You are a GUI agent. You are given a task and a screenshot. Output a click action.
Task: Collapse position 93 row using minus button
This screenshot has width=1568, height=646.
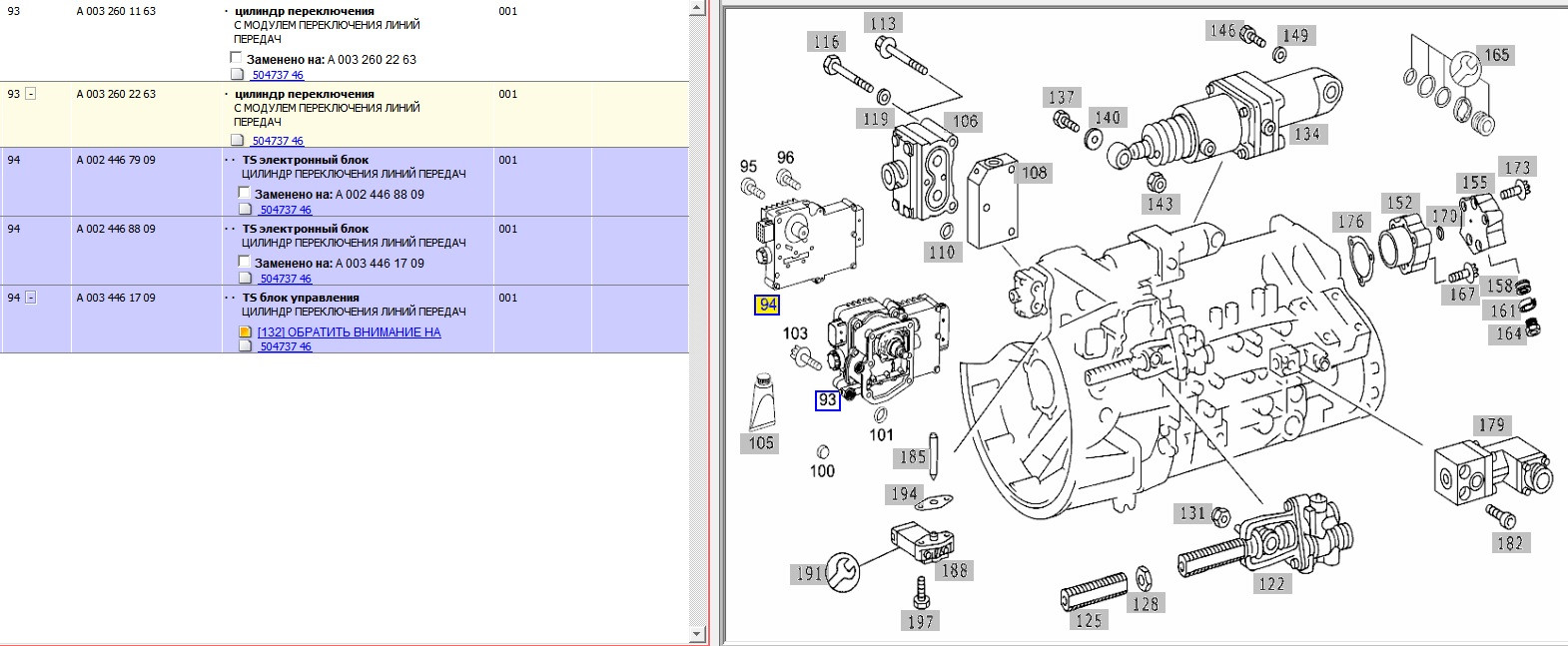(x=31, y=94)
